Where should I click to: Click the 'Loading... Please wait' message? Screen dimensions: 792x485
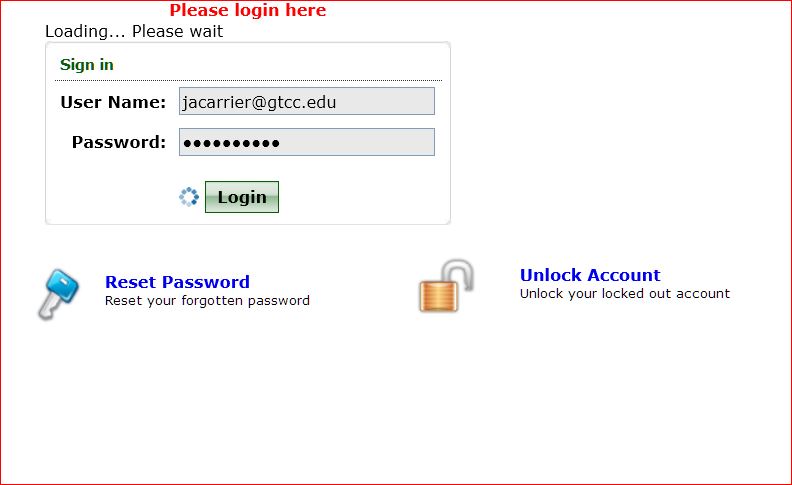point(134,31)
